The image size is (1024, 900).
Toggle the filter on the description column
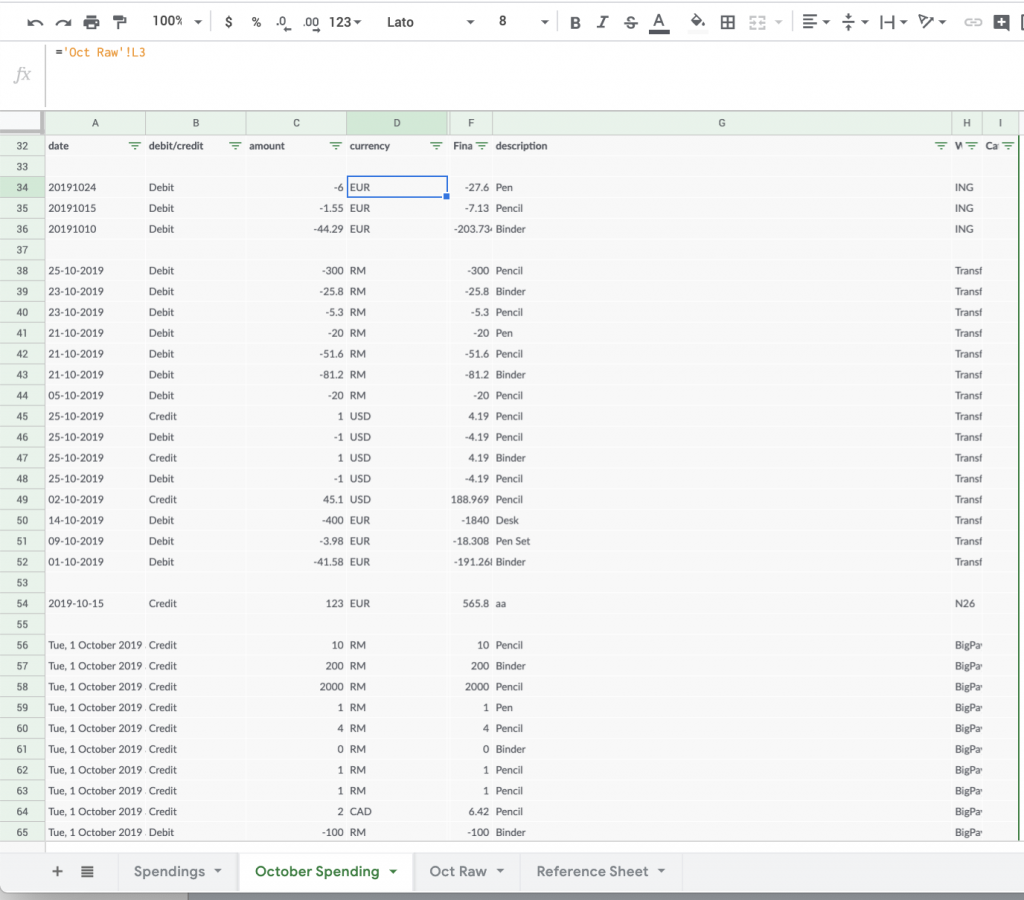tap(941, 146)
